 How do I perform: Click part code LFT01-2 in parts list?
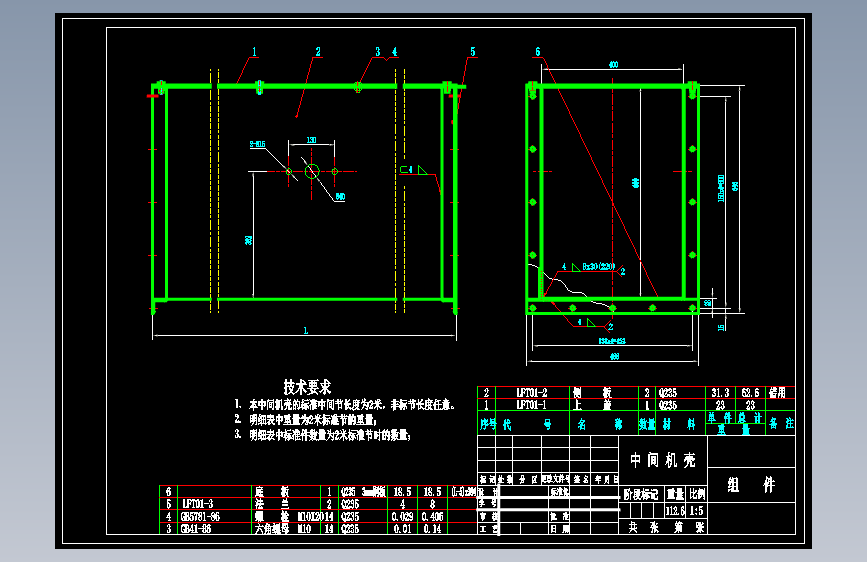(x=531, y=393)
